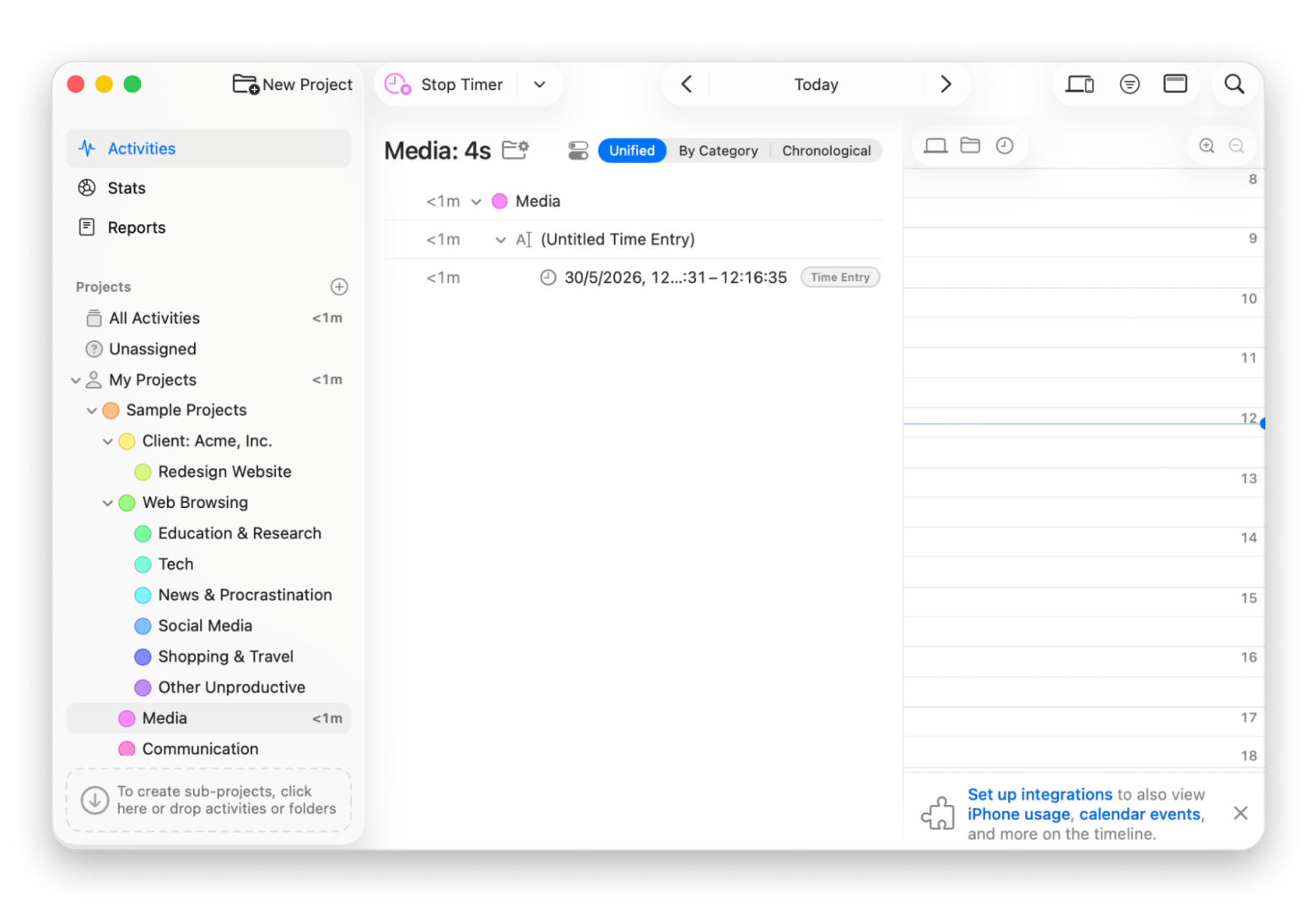This screenshot has height=918, width=1316.
Task: Switch to Chronological view
Action: pyautogui.click(x=826, y=151)
